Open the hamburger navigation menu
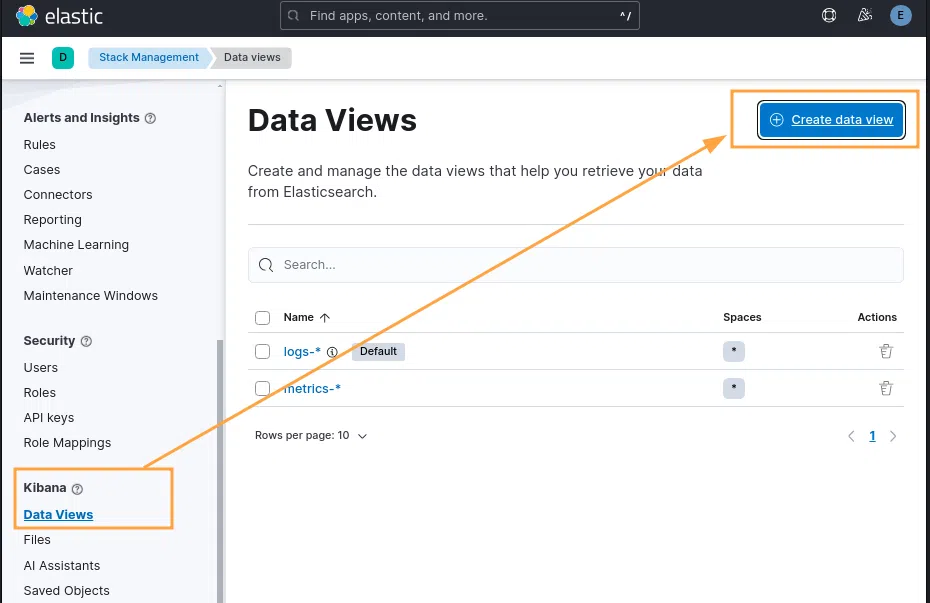The width and height of the screenshot is (930, 603). pos(27,58)
